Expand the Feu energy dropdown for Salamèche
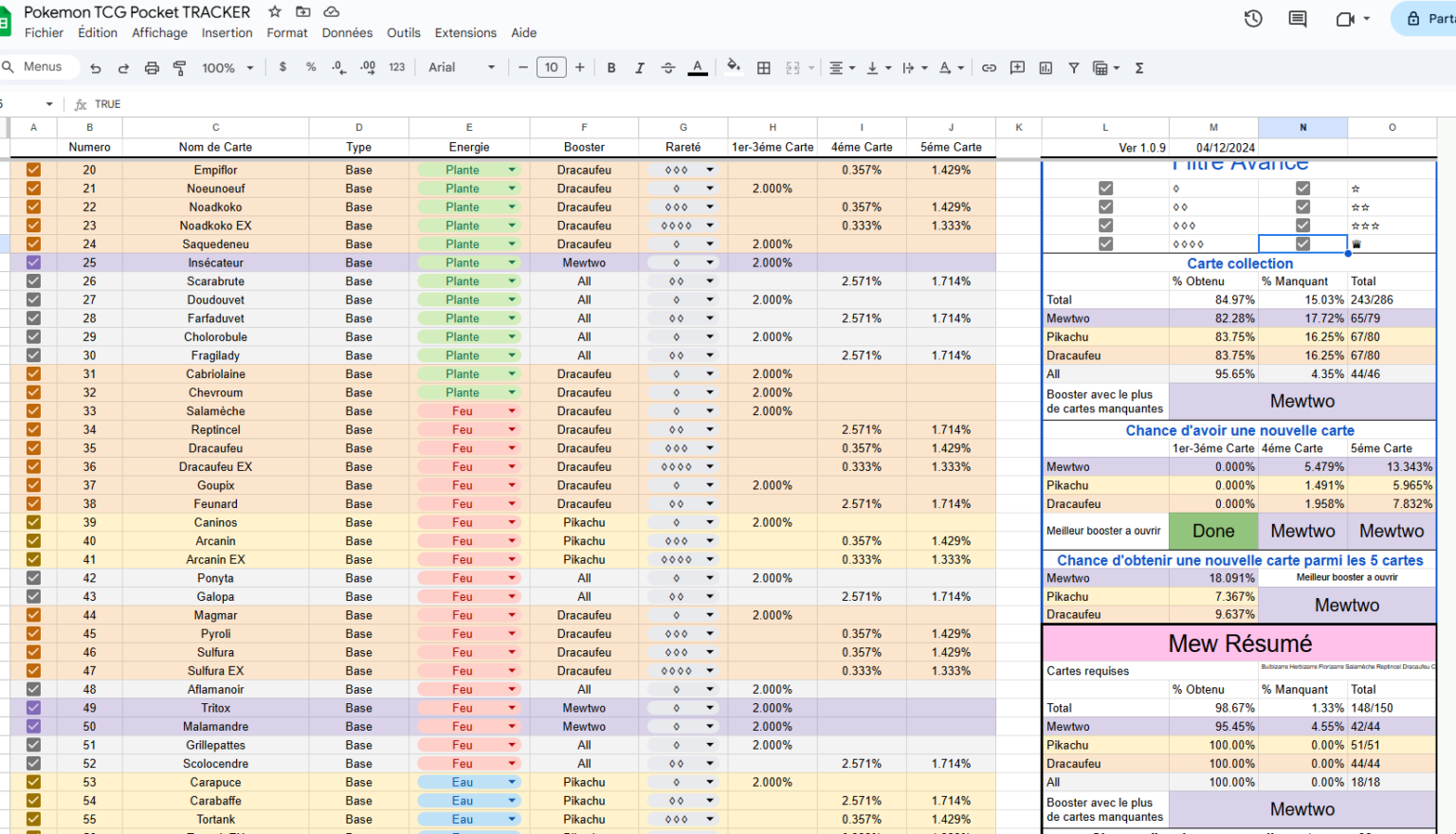 coord(512,411)
